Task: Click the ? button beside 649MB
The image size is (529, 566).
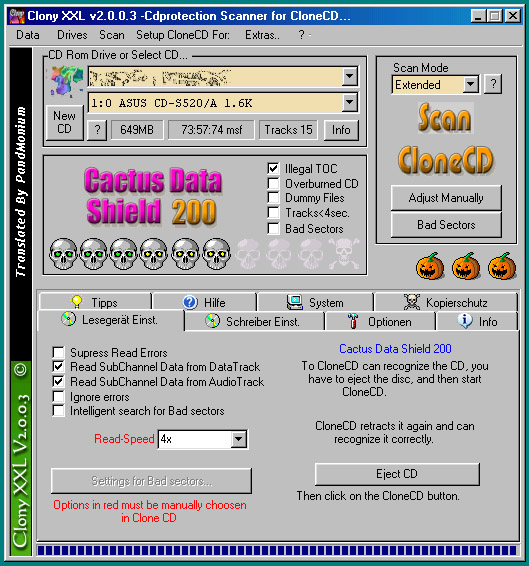Action: (97, 130)
